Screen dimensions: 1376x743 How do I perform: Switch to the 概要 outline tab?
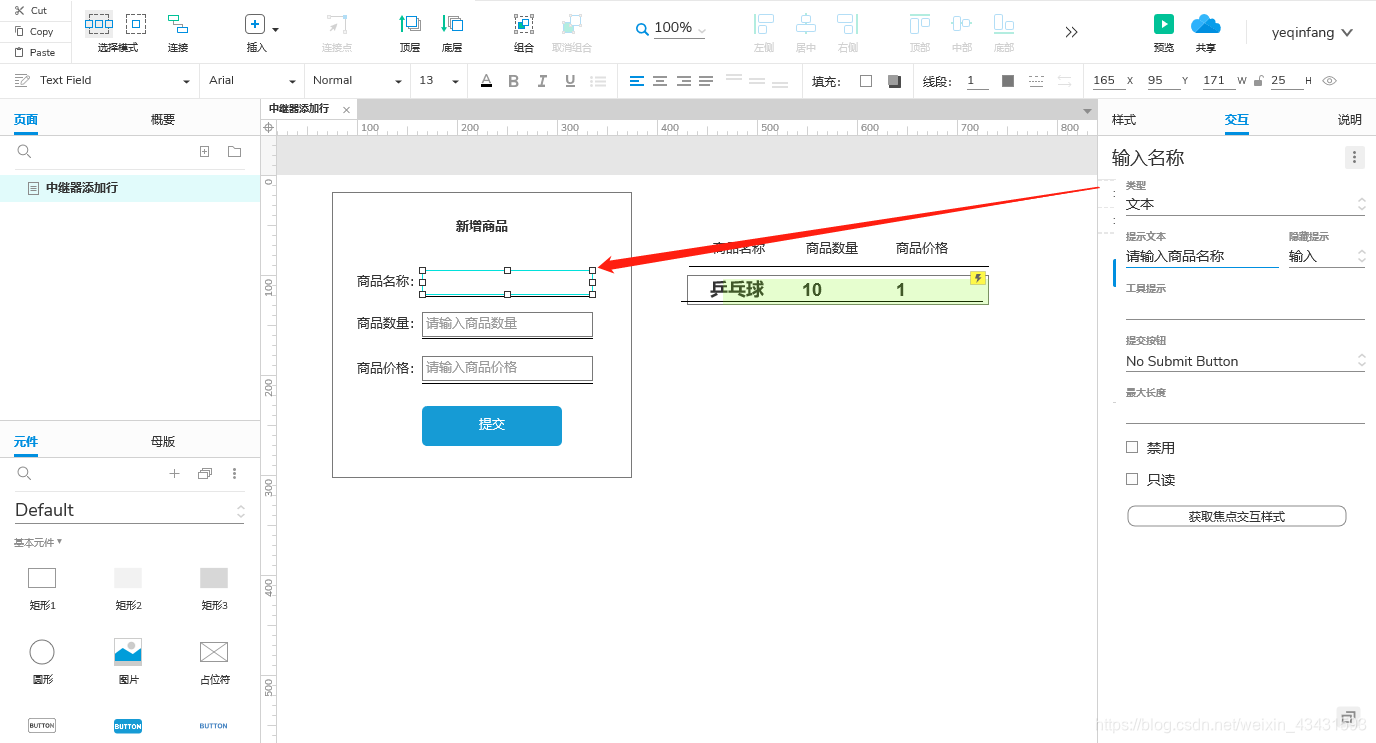click(x=163, y=120)
